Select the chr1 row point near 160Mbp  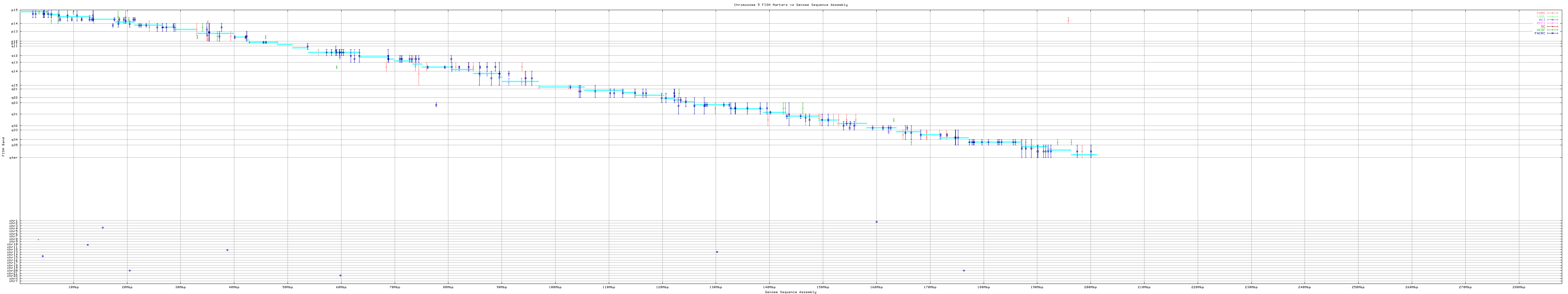coord(876,221)
